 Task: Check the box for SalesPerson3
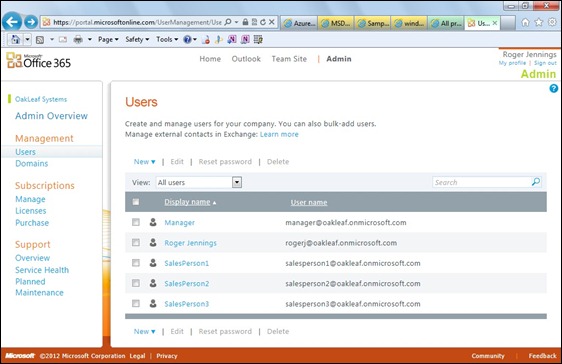136,303
